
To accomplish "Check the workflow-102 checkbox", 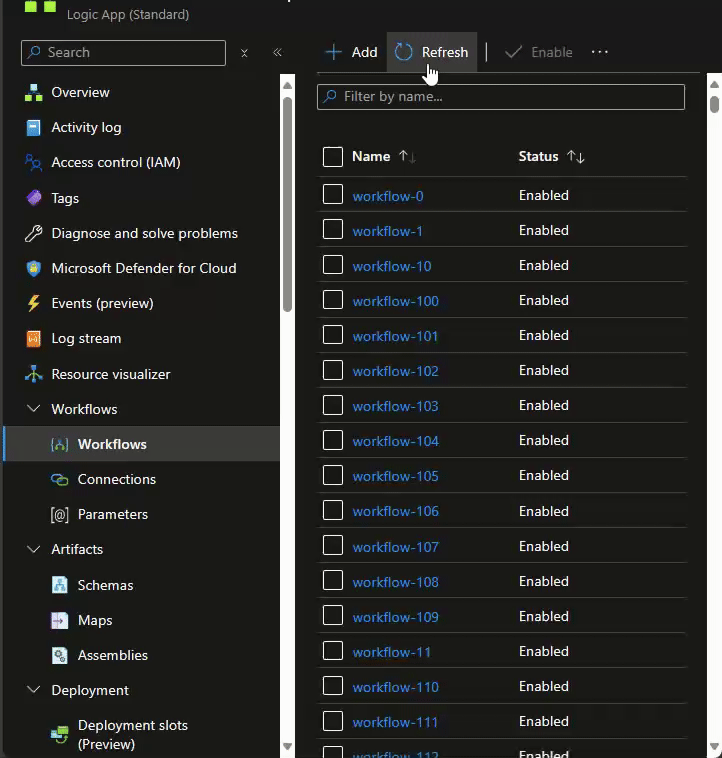I will (333, 370).
